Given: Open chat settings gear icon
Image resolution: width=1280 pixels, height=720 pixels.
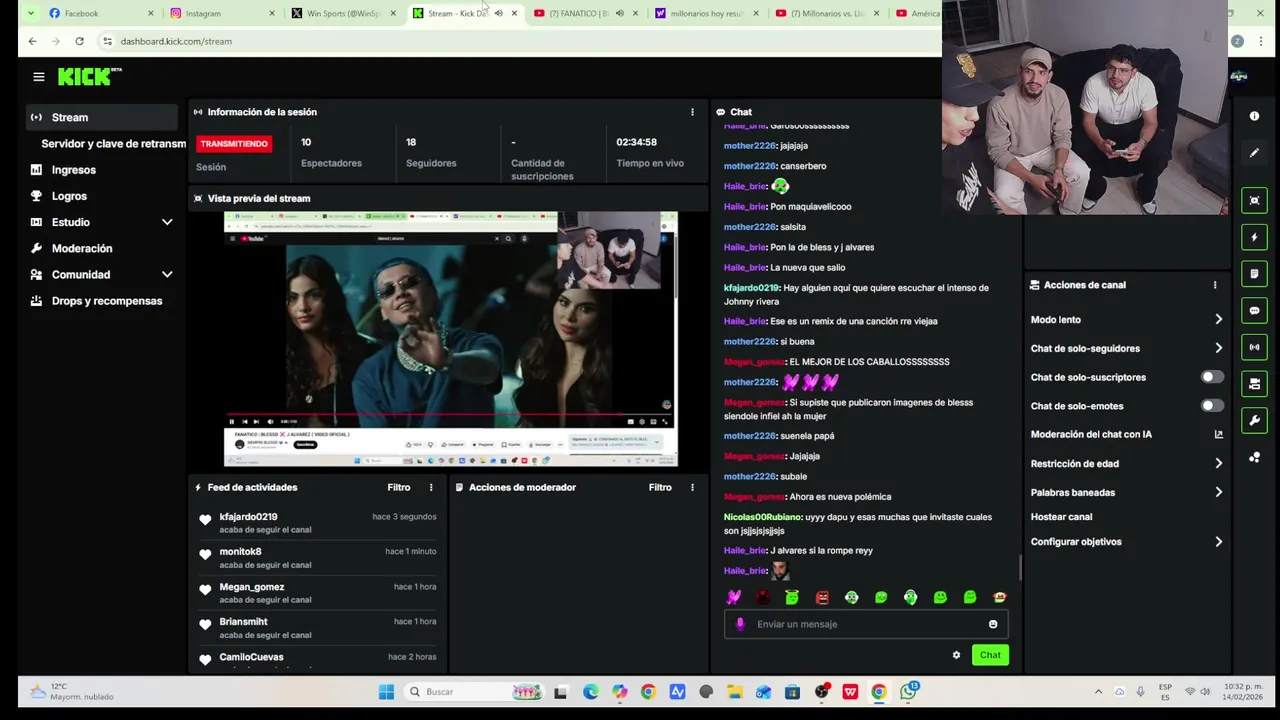Looking at the screenshot, I should [x=956, y=655].
